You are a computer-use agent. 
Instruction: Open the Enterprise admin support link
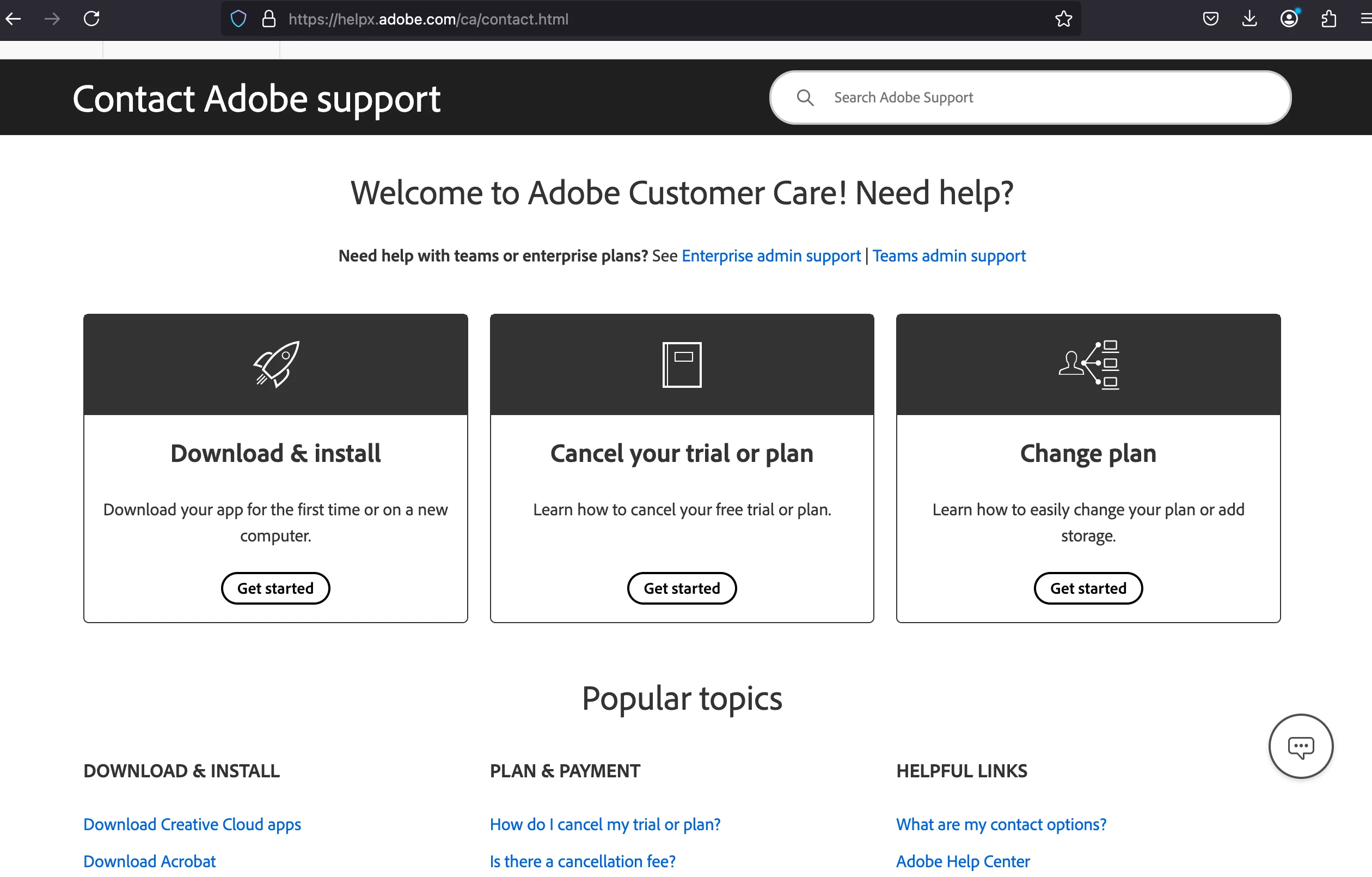(x=770, y=255)
